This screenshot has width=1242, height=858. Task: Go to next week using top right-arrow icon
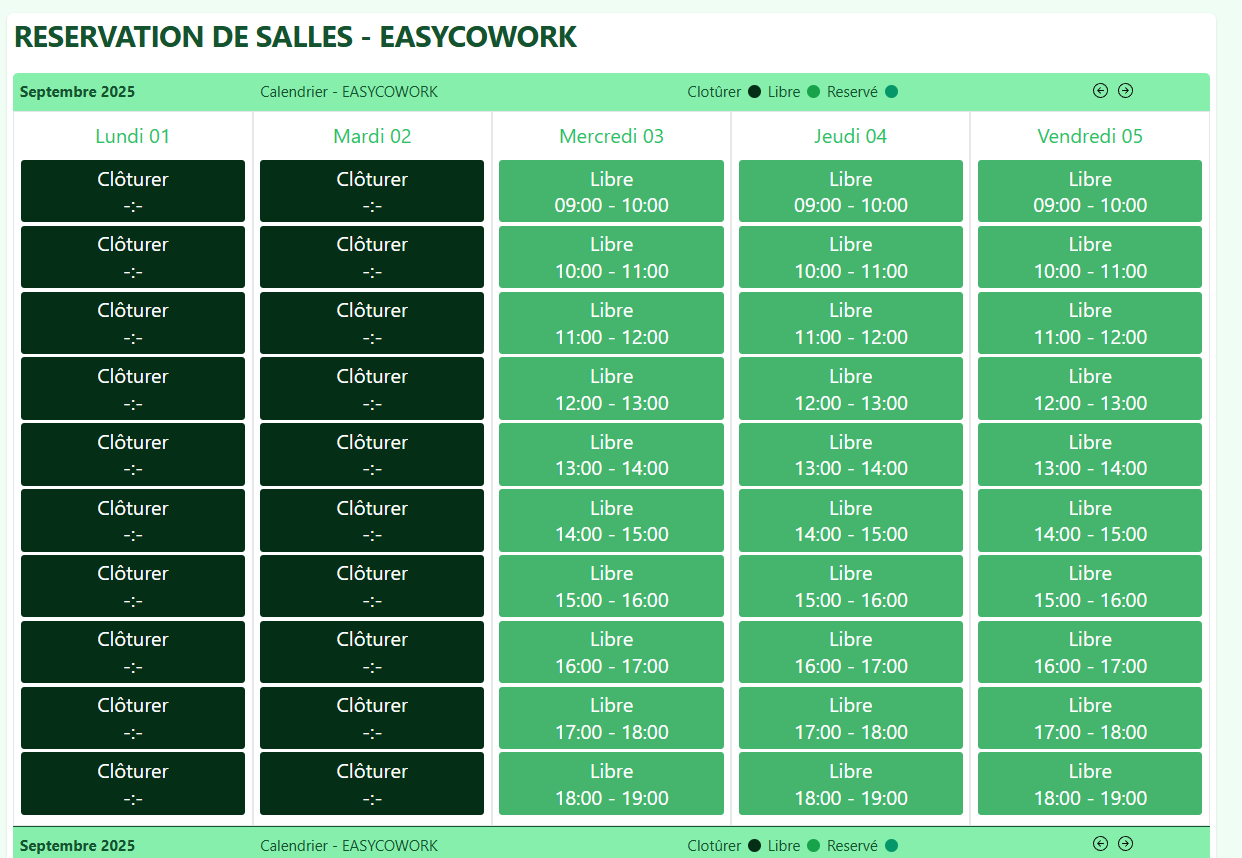1125,91
